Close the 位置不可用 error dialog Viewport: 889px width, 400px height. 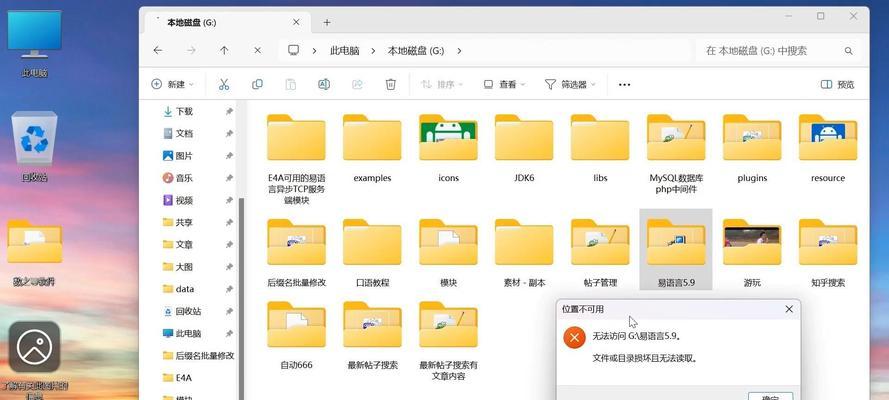tap(789, 309)
